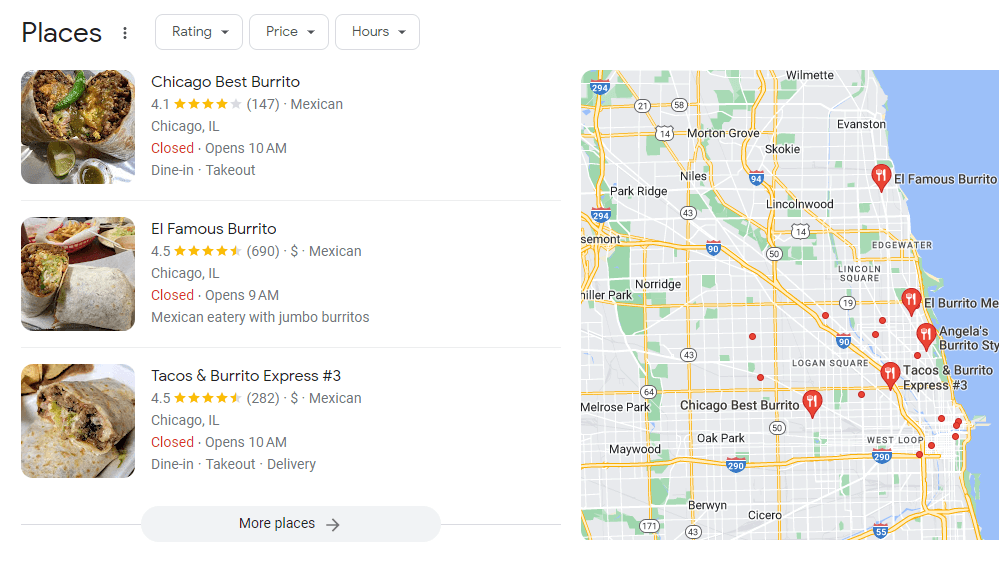
Task: Click Tacos & Burrito Express #3 thumbnail
Action: (x=78, y=421)
